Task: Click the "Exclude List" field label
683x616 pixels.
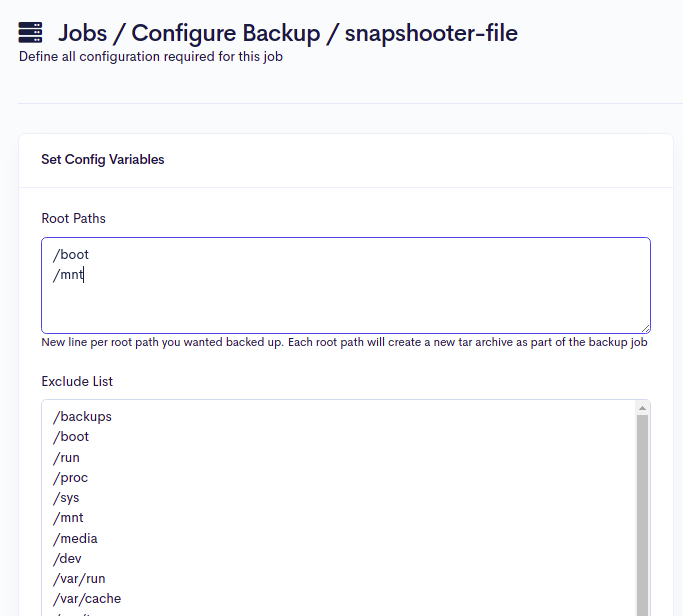Action: (x=77, y=382)
